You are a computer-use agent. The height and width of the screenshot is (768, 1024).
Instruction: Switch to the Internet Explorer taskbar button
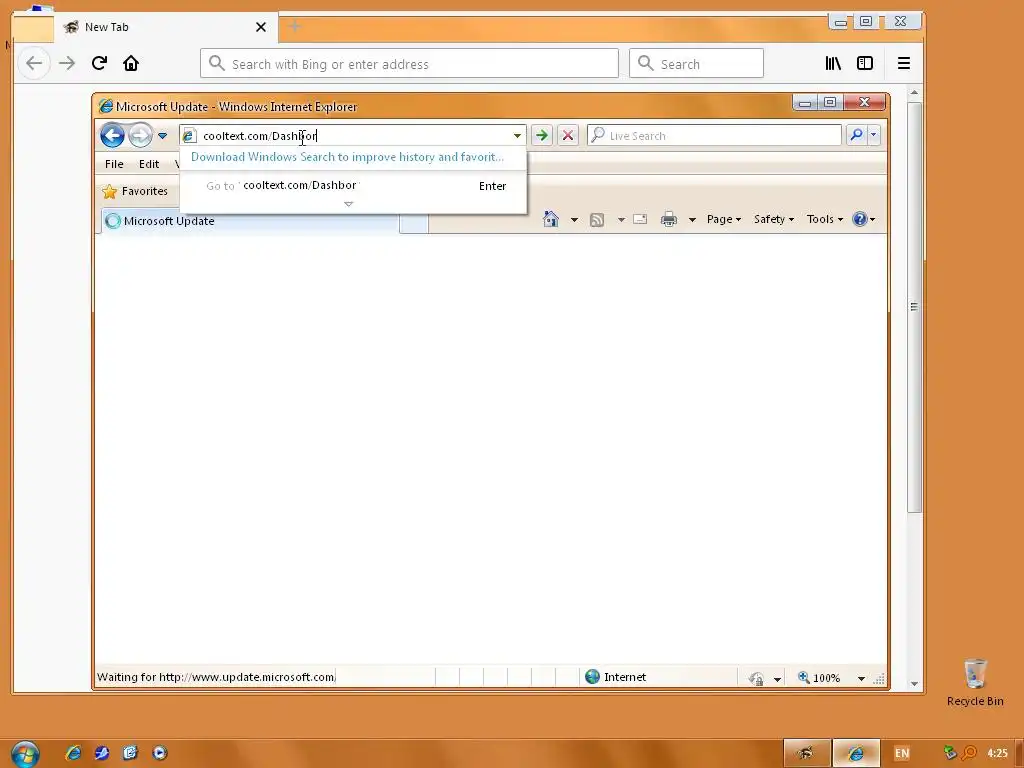coord(856,753)
